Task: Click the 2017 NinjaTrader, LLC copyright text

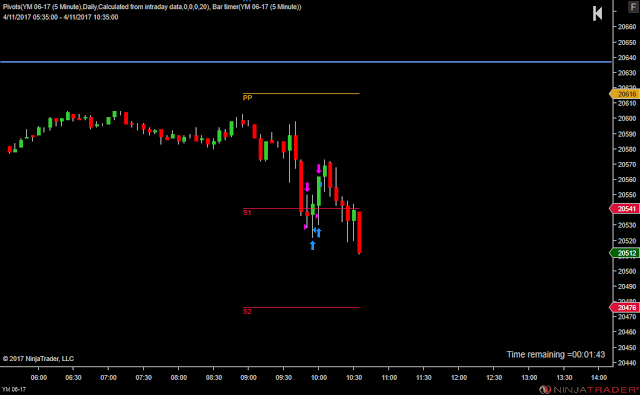Action: 38,359
